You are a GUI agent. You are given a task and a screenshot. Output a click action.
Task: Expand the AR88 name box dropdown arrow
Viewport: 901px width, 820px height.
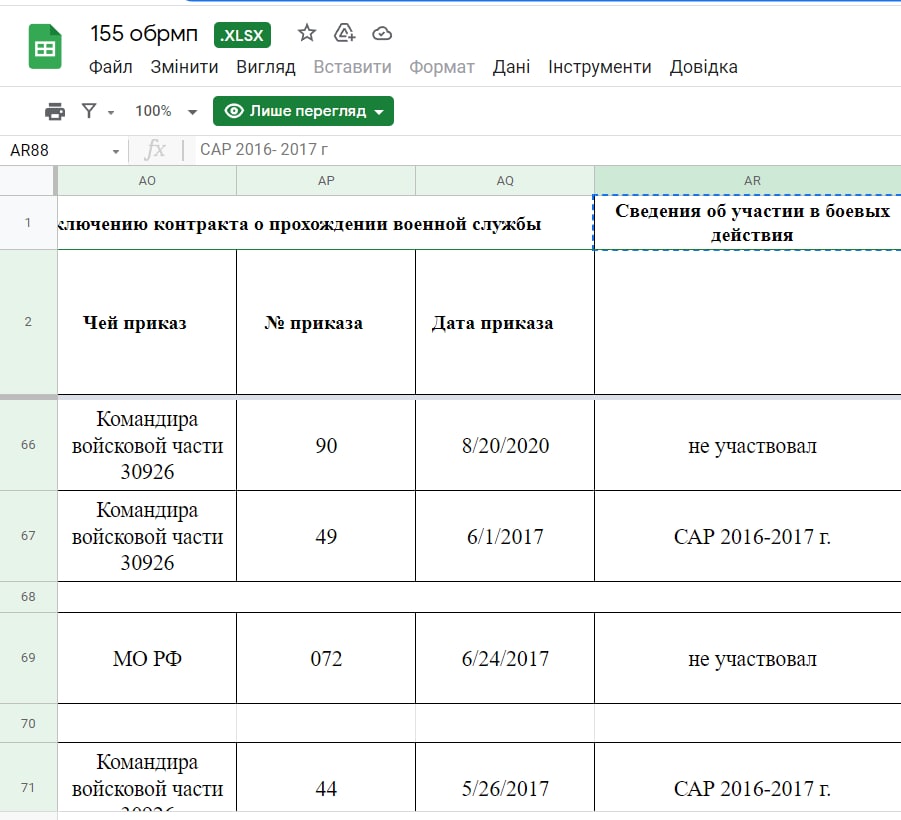point(117,151)
